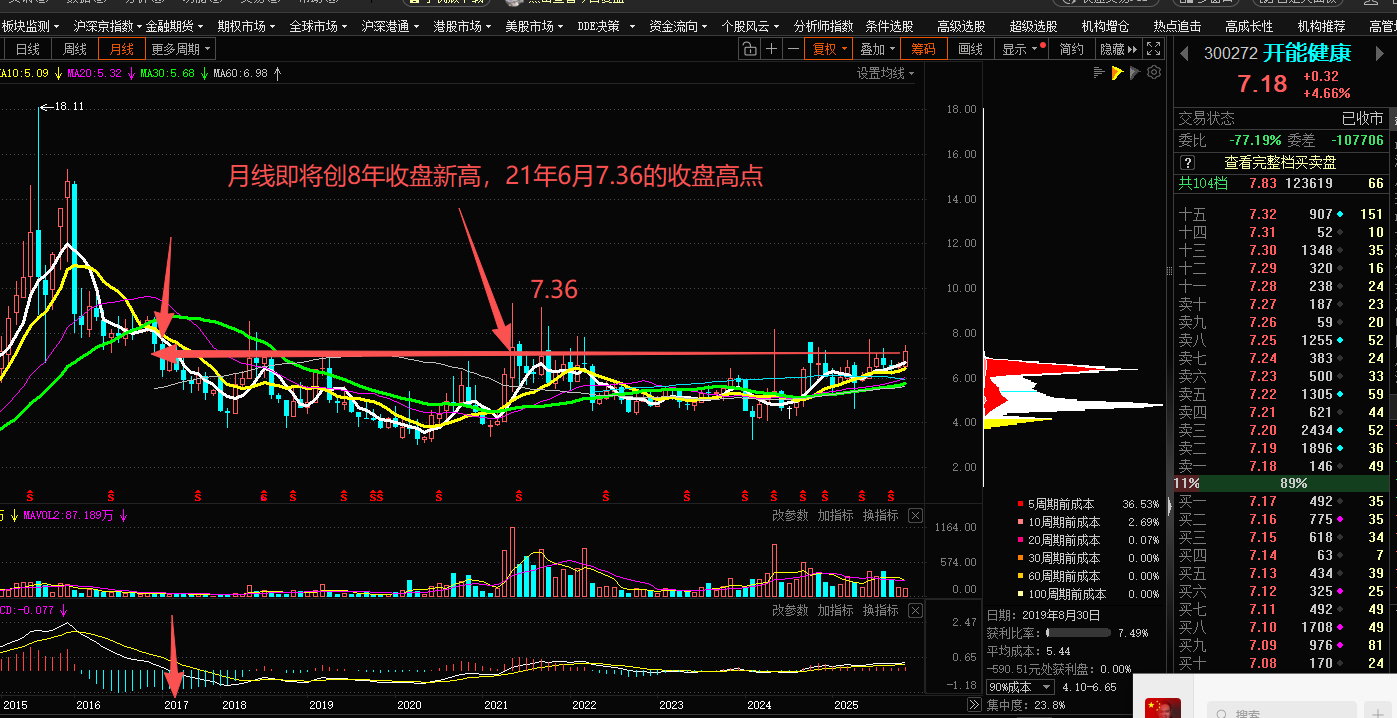Toggle 筹码 chip distribution view
1397x718 pixels.
pos(925,48)
